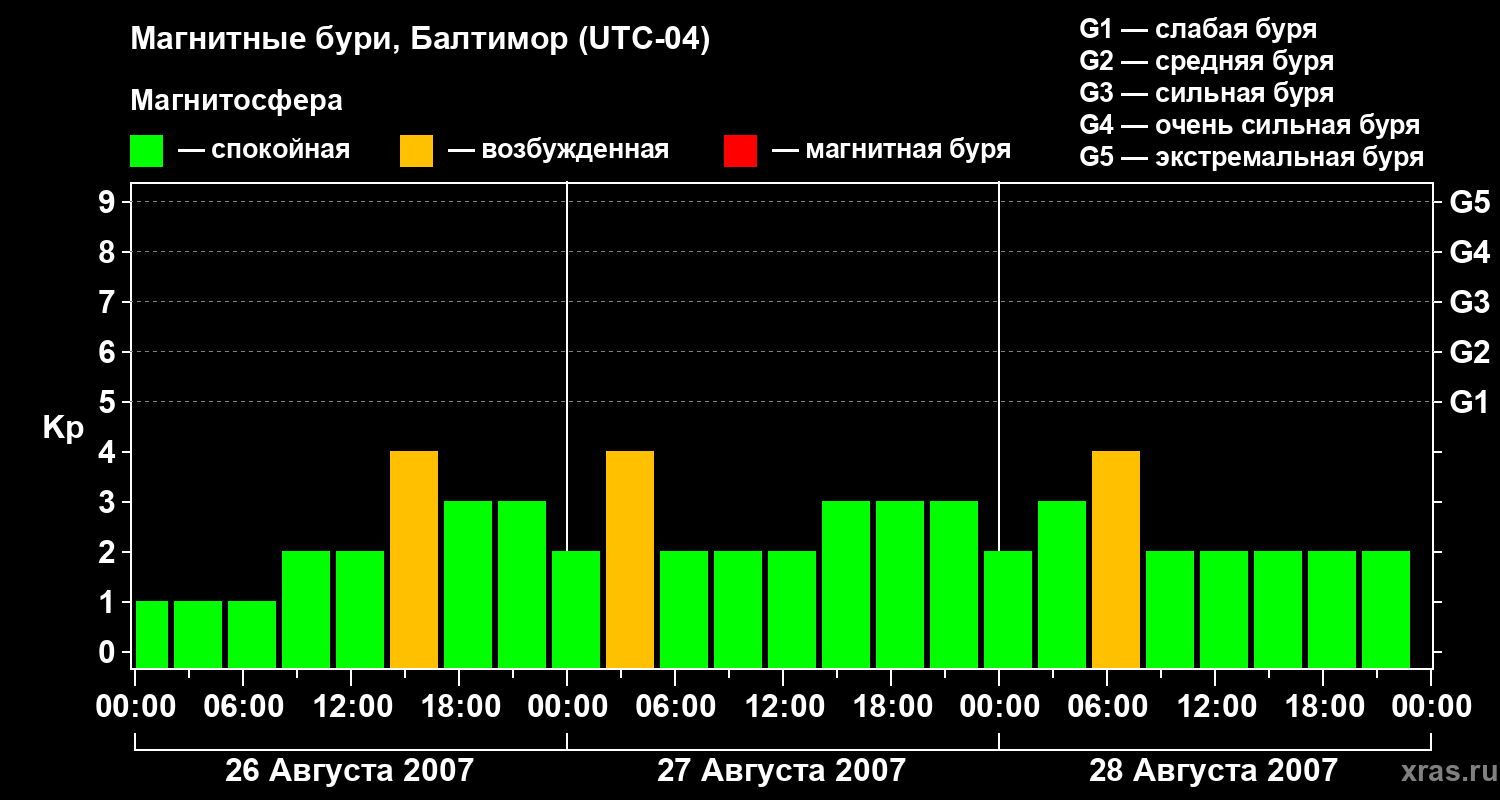This screenshot has height=800, width=1500.
Task: Select the orange Kp 4 bar on 28 Августа
Action: (1116, 560)
